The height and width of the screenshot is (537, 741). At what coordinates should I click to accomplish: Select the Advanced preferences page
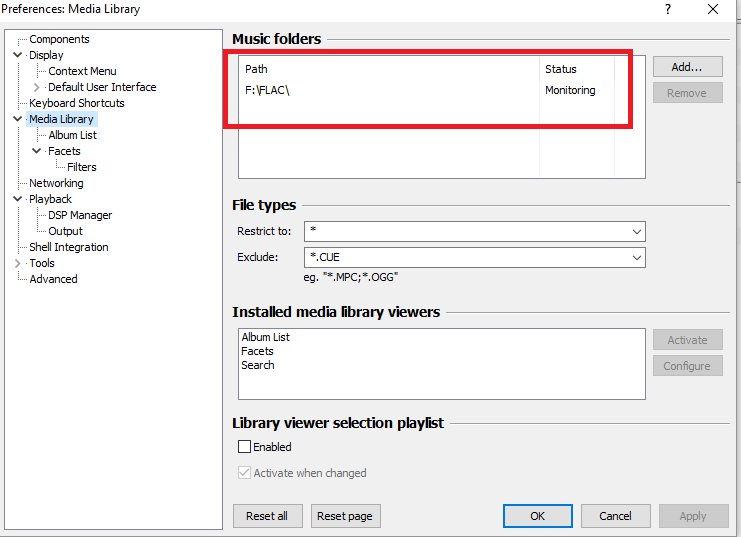click(x=53, y=279)
